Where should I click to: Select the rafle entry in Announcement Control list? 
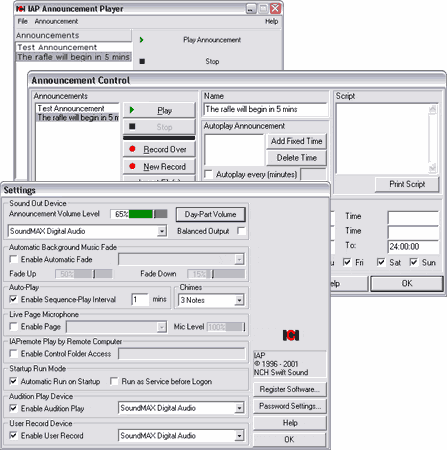pyautogui.click(x=77, y=117)
